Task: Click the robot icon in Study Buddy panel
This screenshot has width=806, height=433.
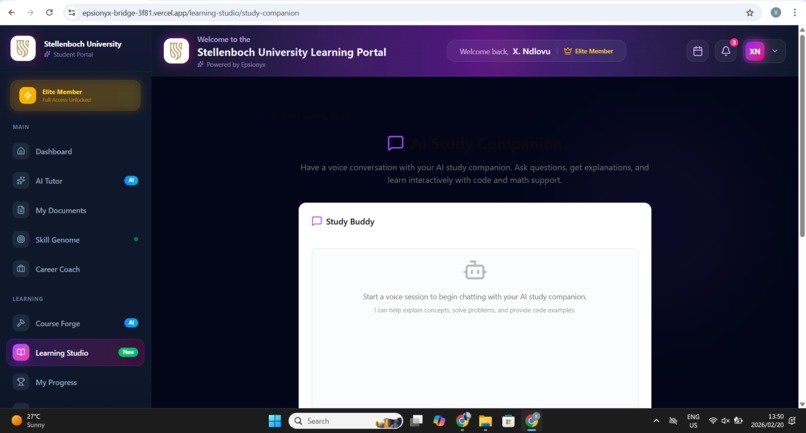Action: tap(474, 270)
